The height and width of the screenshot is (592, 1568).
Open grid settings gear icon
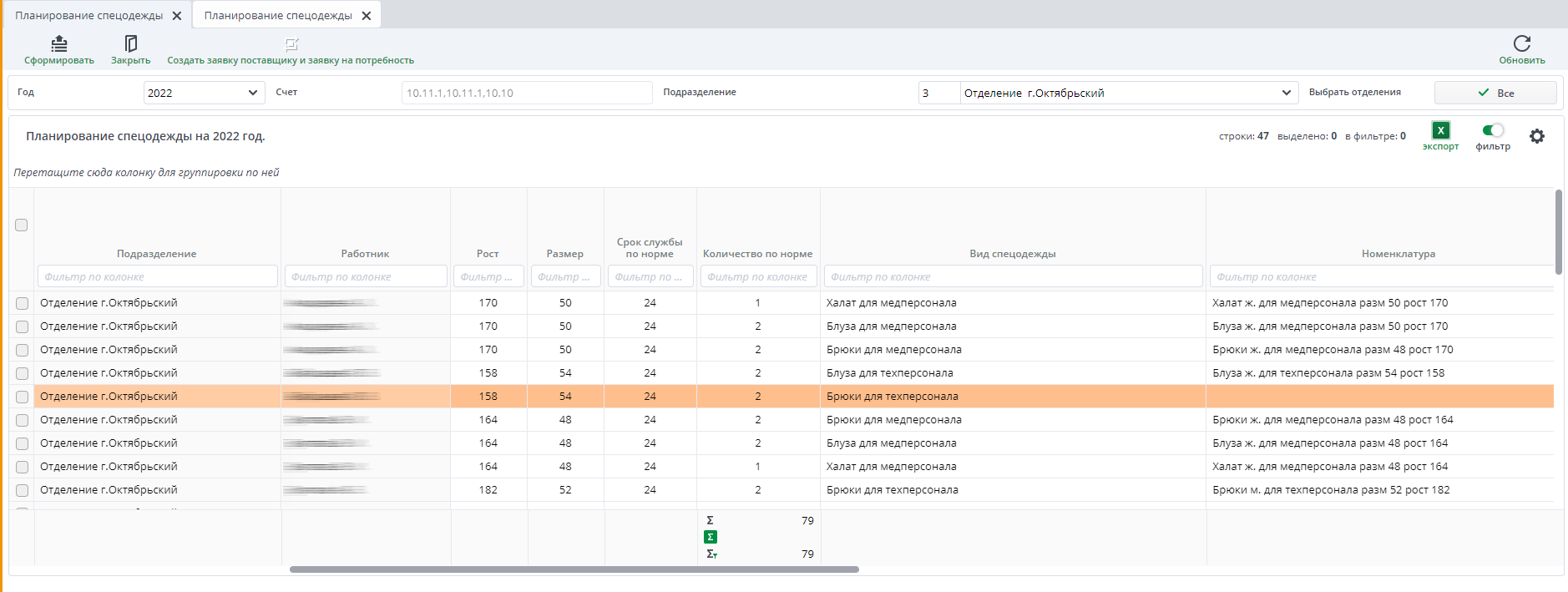[x=1536, y=136]
